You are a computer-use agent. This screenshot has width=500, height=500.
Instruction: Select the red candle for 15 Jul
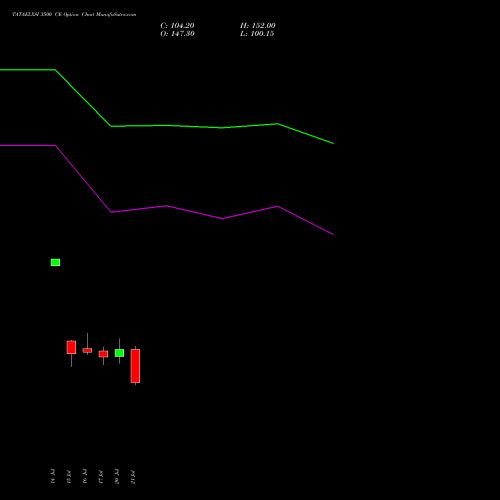71,347
